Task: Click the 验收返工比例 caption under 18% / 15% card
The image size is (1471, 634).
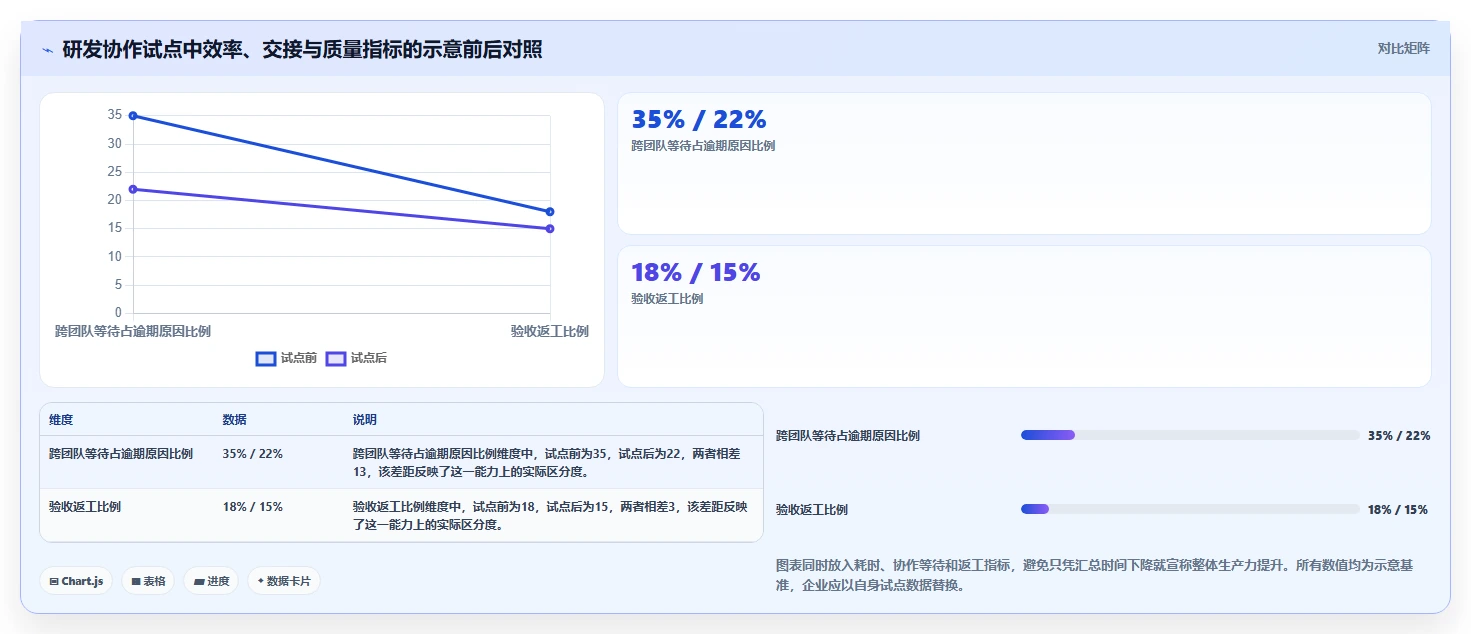Action: click(667, 299)
